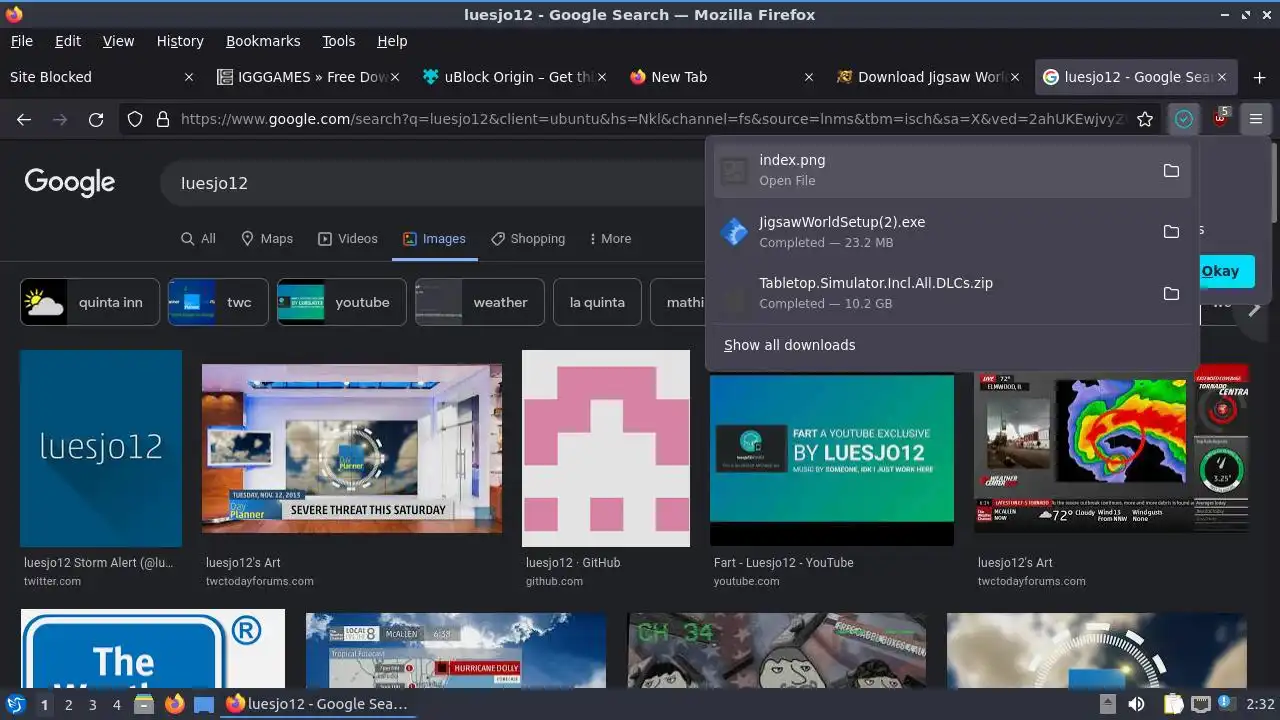Open Fart - Luesjo12 YouTube thumbnail
This screenshot has height=720, width=1280.
click(832, 460)
